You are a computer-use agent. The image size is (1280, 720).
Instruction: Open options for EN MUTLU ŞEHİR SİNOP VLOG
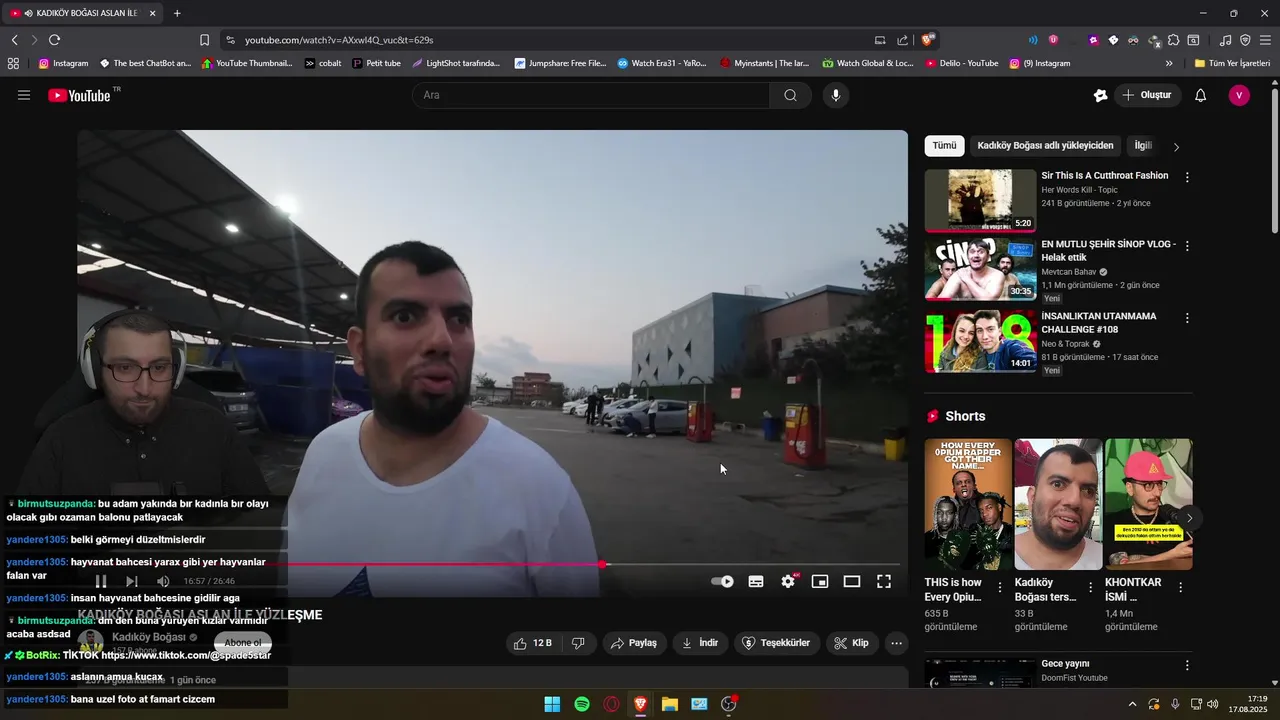(1187, 246)
